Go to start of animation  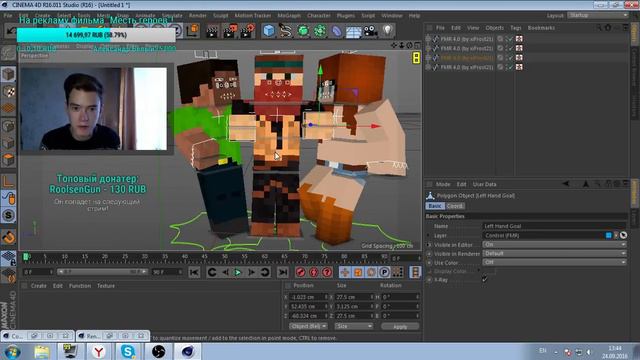click(x=194, y=272)
